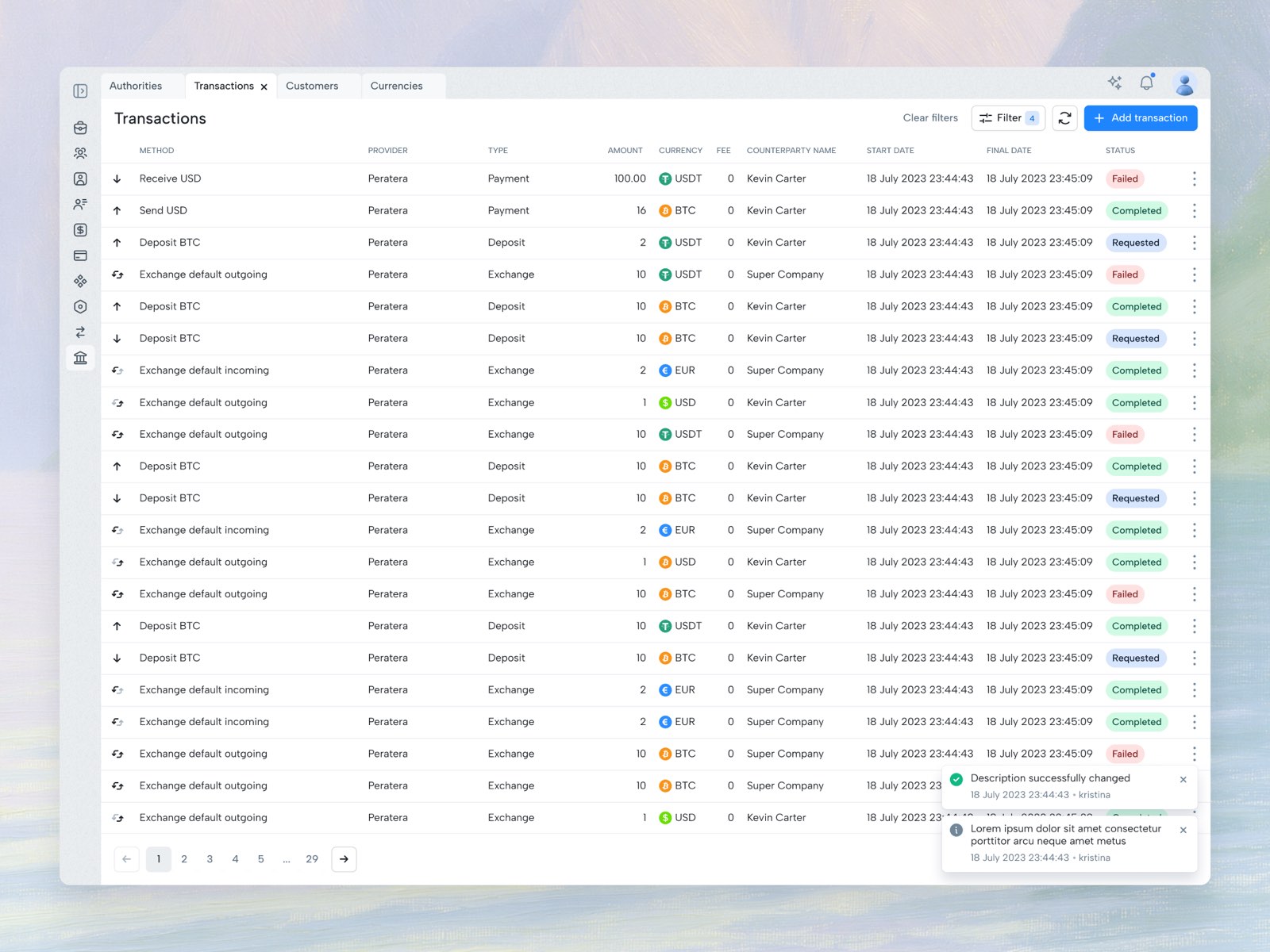Open the notifications bell

coord(1147,83)
